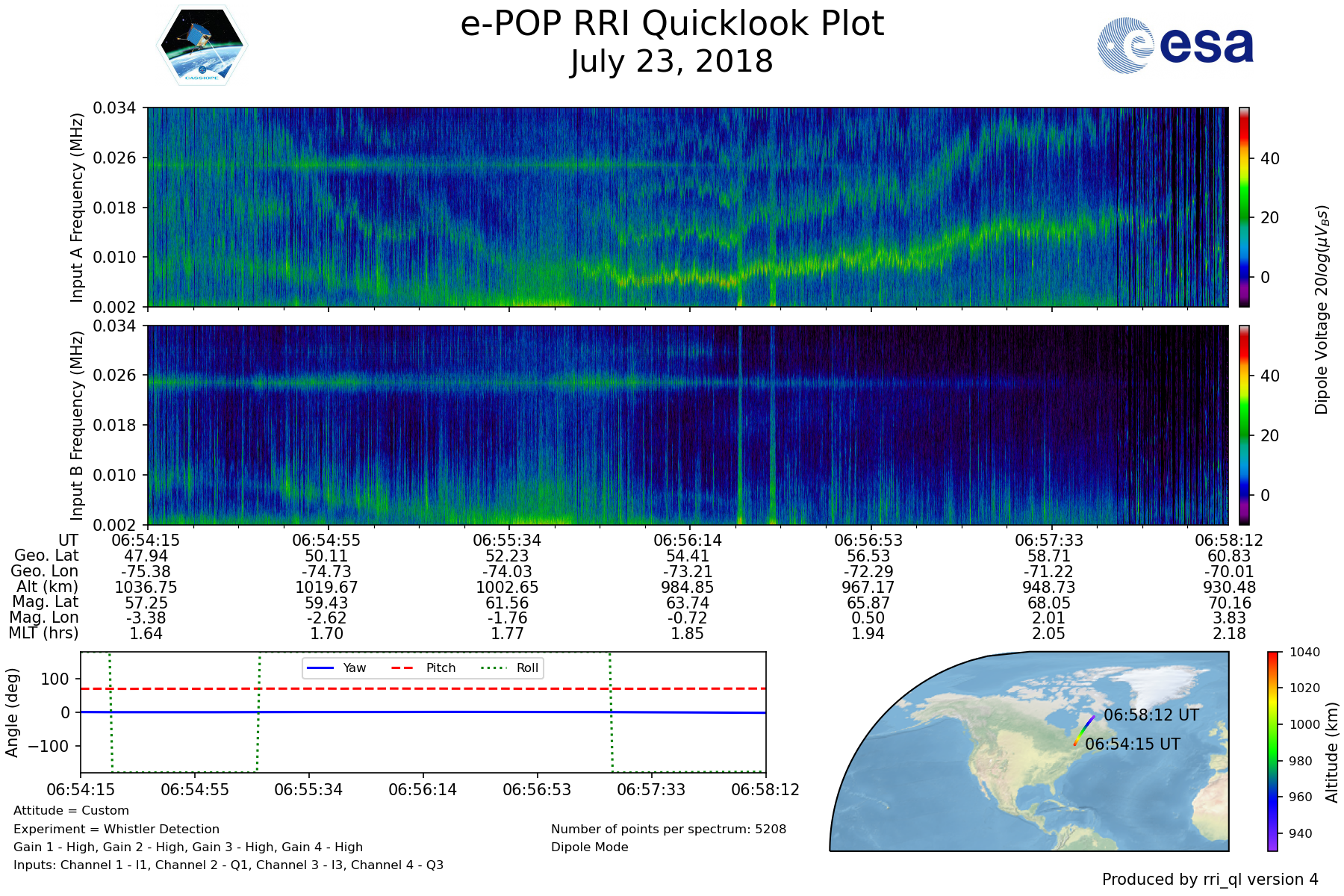Click the Input A spectrogram panel
This screenshot has width=1344, height=896.
click(687, 207)
